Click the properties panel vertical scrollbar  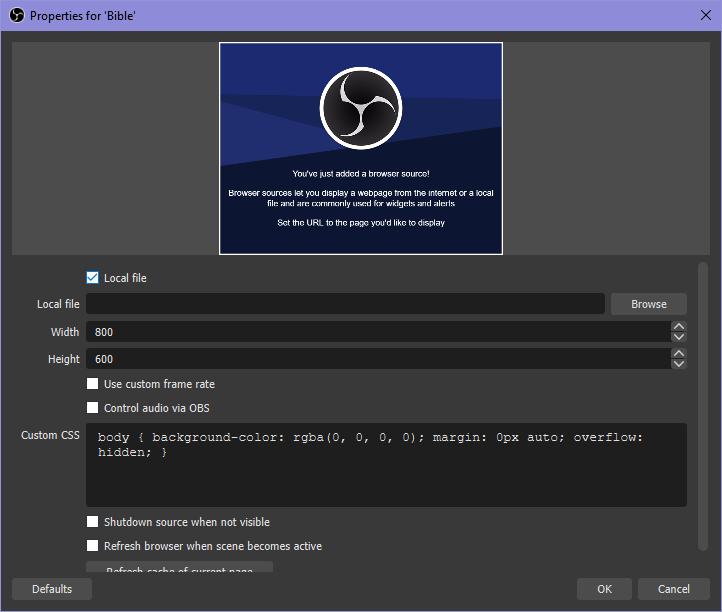coord(702,406)
